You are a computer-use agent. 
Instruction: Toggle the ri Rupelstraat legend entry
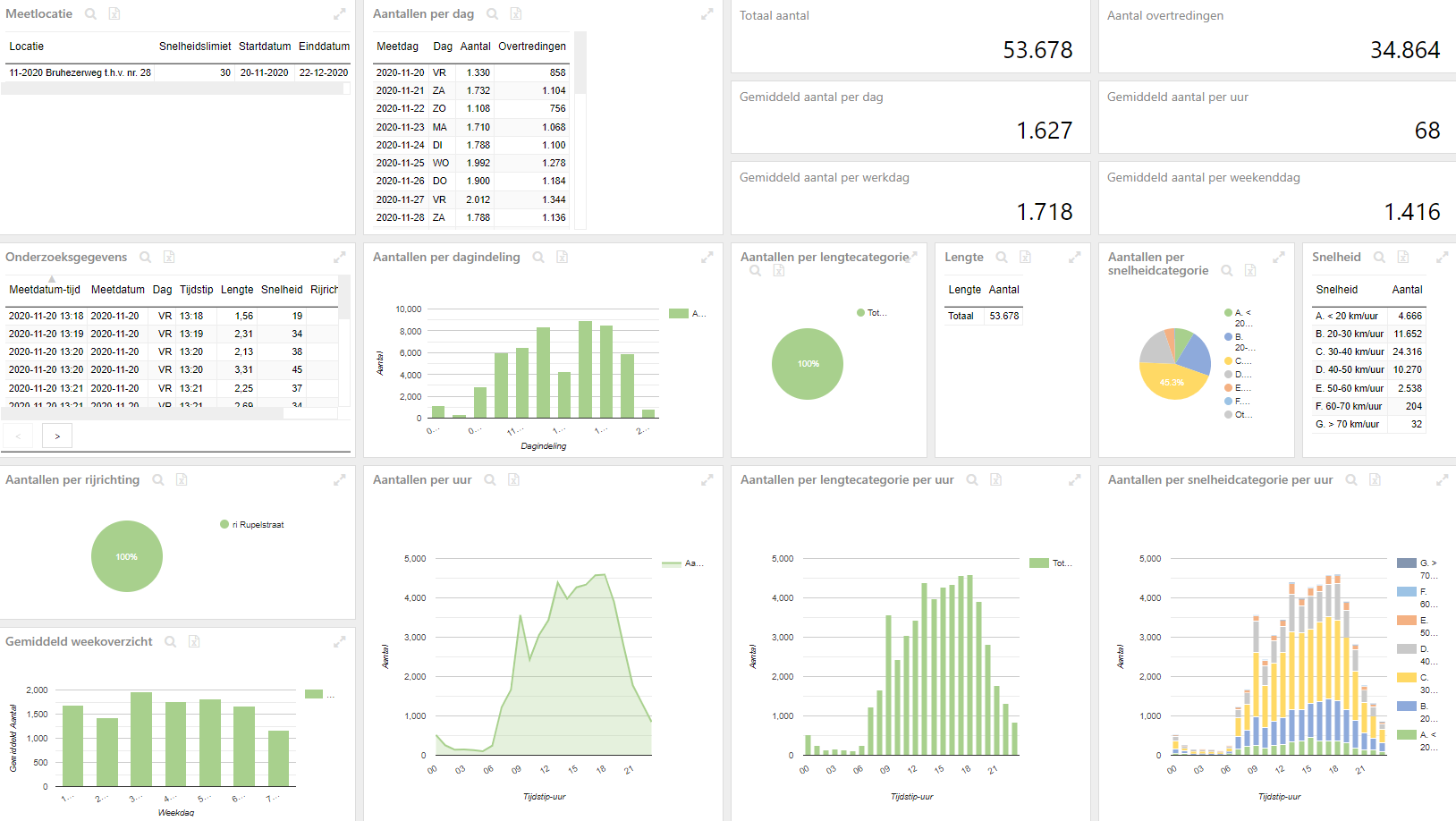(252, 525)
